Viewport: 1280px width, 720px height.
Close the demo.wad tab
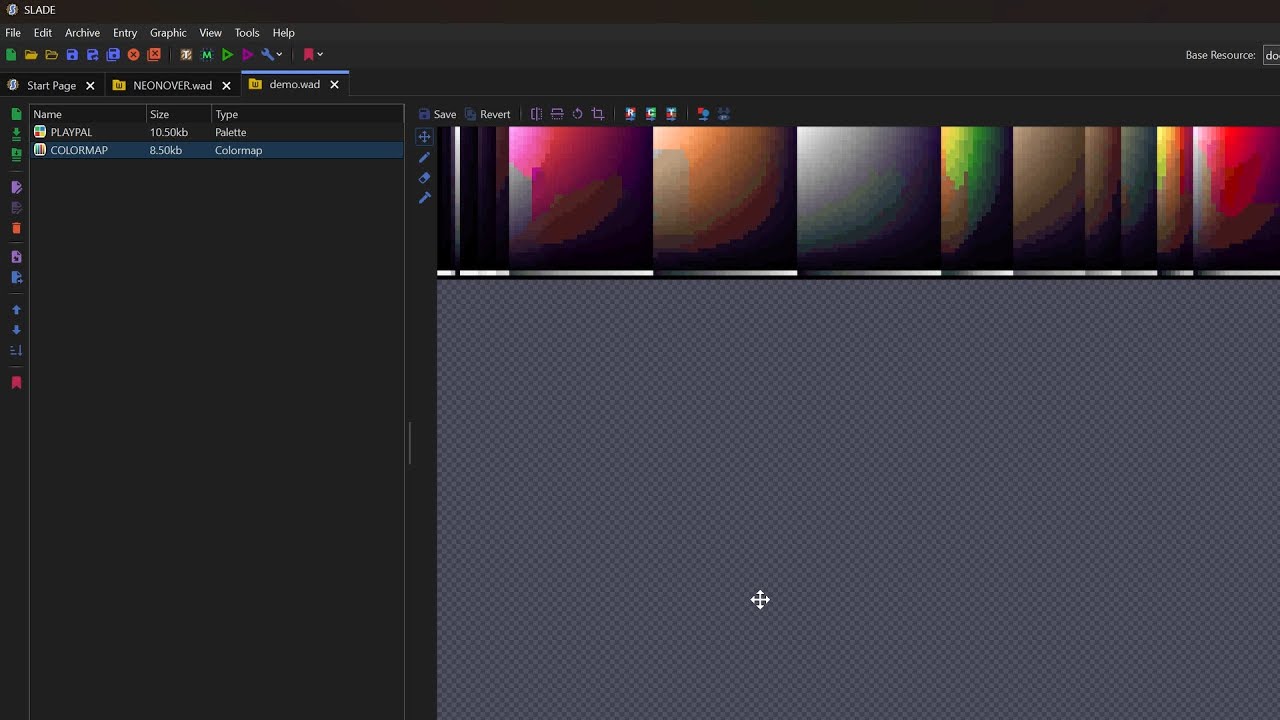(x=335, y=85)
